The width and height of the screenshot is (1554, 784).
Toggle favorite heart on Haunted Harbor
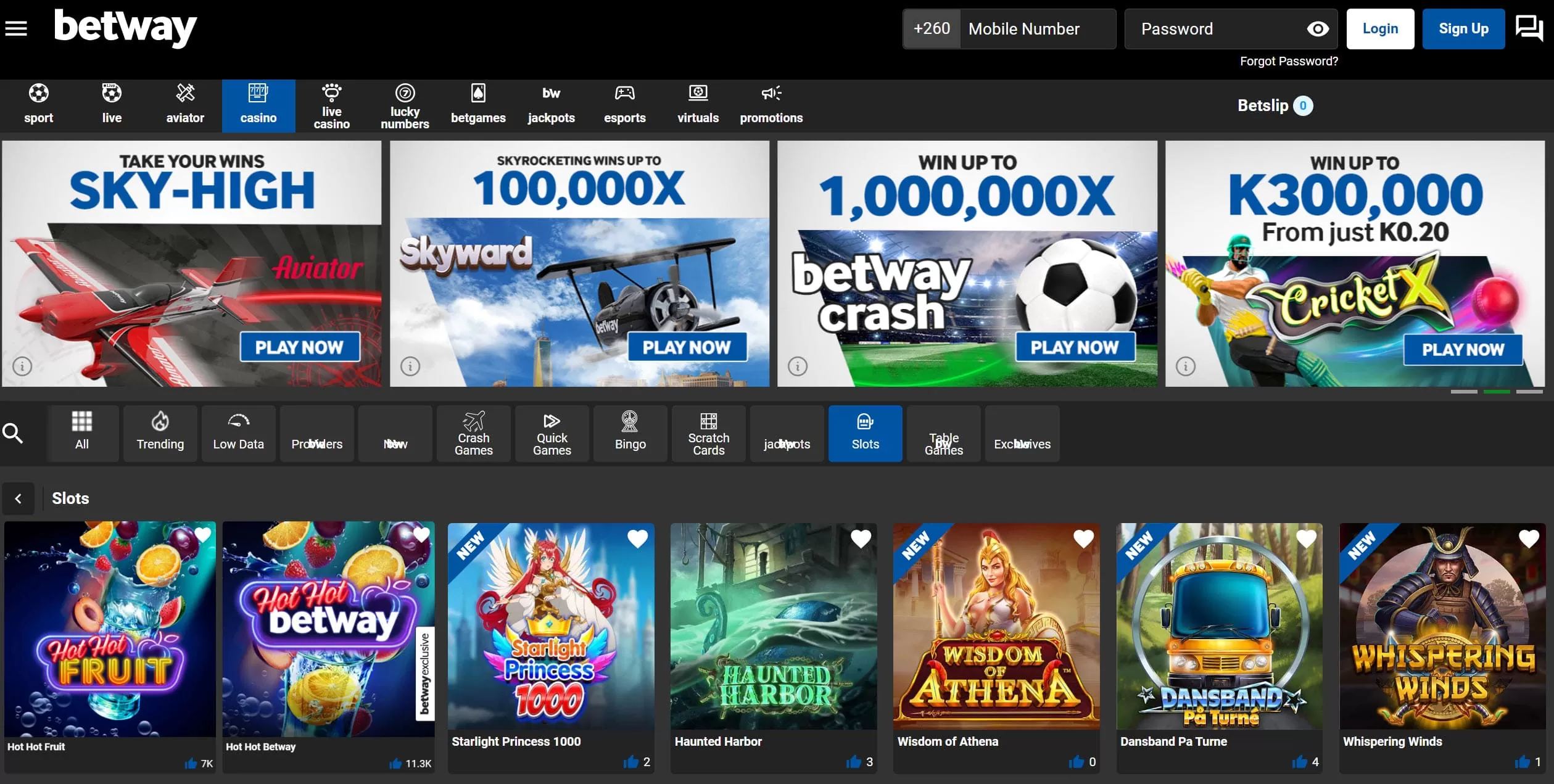(x=861, y=538)
